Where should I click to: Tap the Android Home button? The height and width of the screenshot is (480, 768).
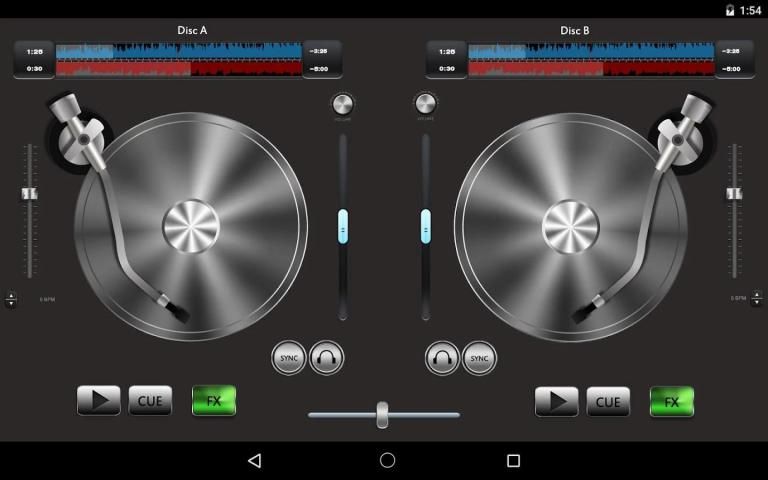point(387,460)
